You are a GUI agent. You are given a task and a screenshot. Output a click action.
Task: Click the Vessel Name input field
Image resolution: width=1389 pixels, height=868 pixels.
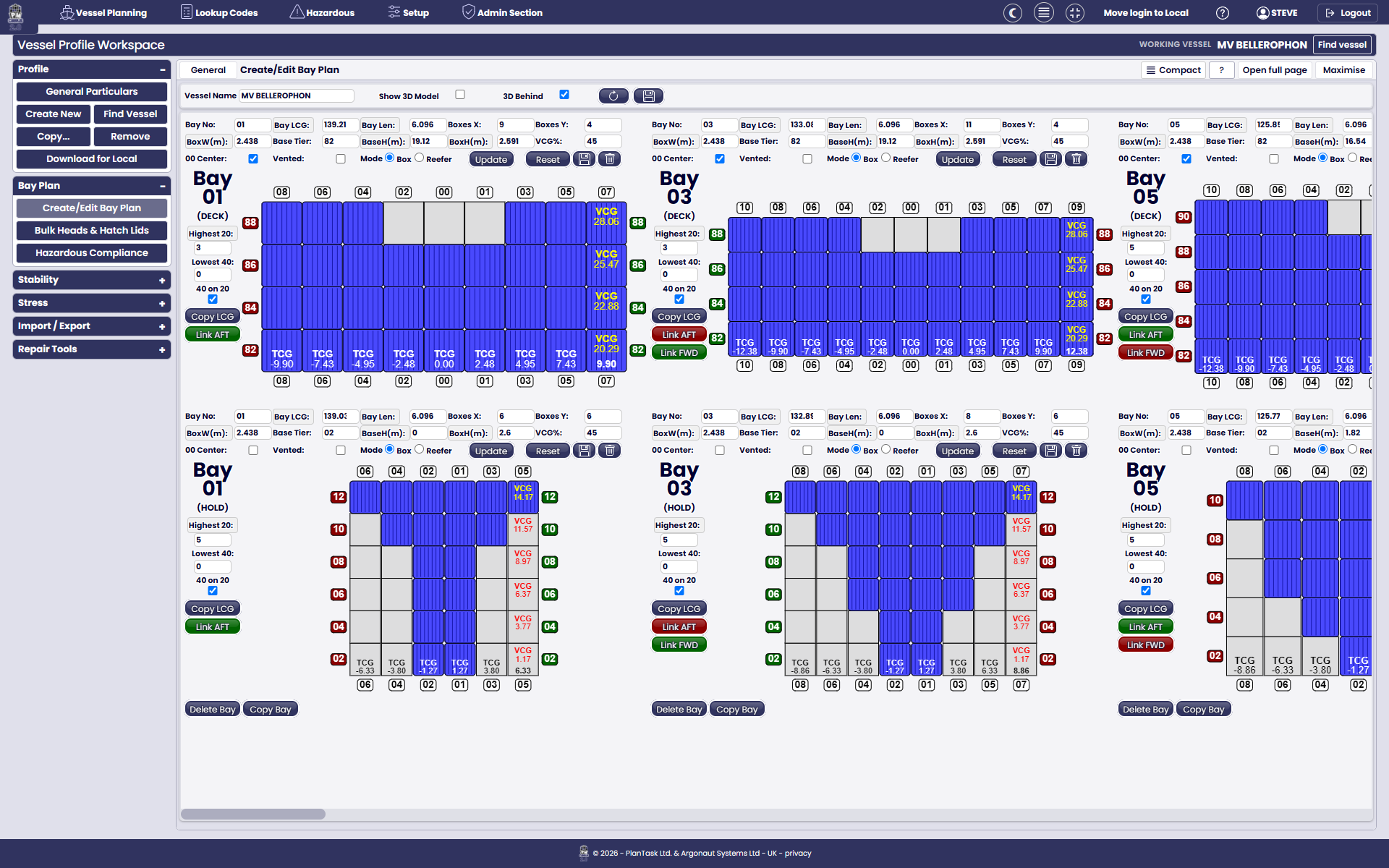(x=297, y=95)
